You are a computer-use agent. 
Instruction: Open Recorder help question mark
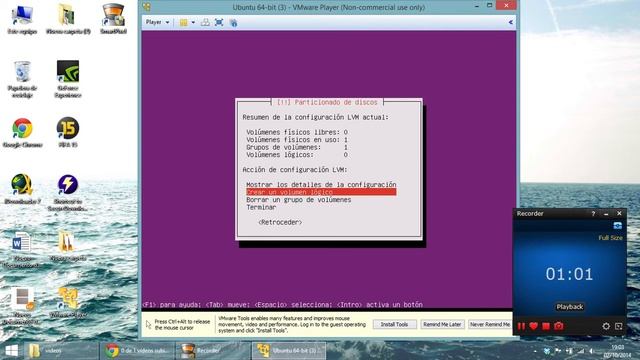click(x=593, y=213)
